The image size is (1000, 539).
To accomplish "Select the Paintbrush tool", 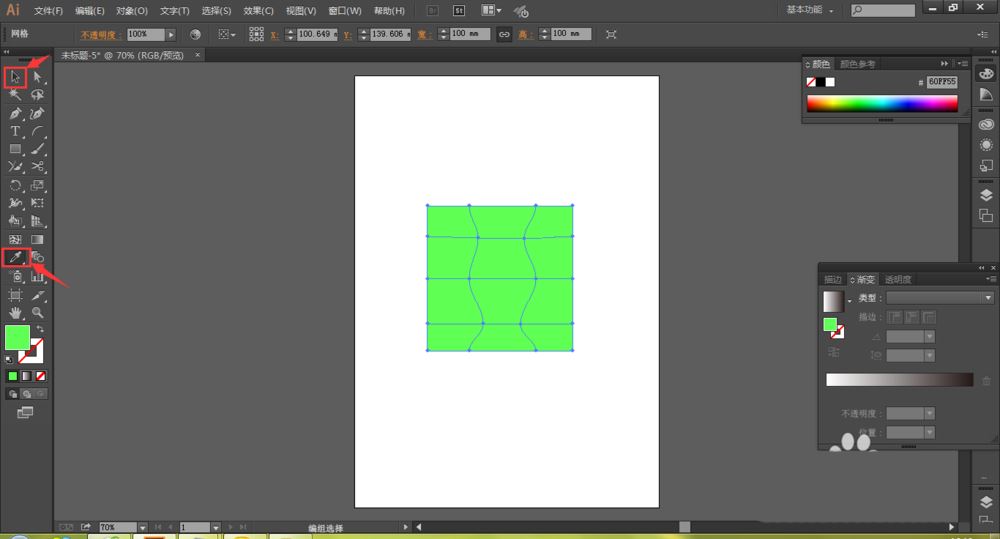I will [x=37, y=149].
